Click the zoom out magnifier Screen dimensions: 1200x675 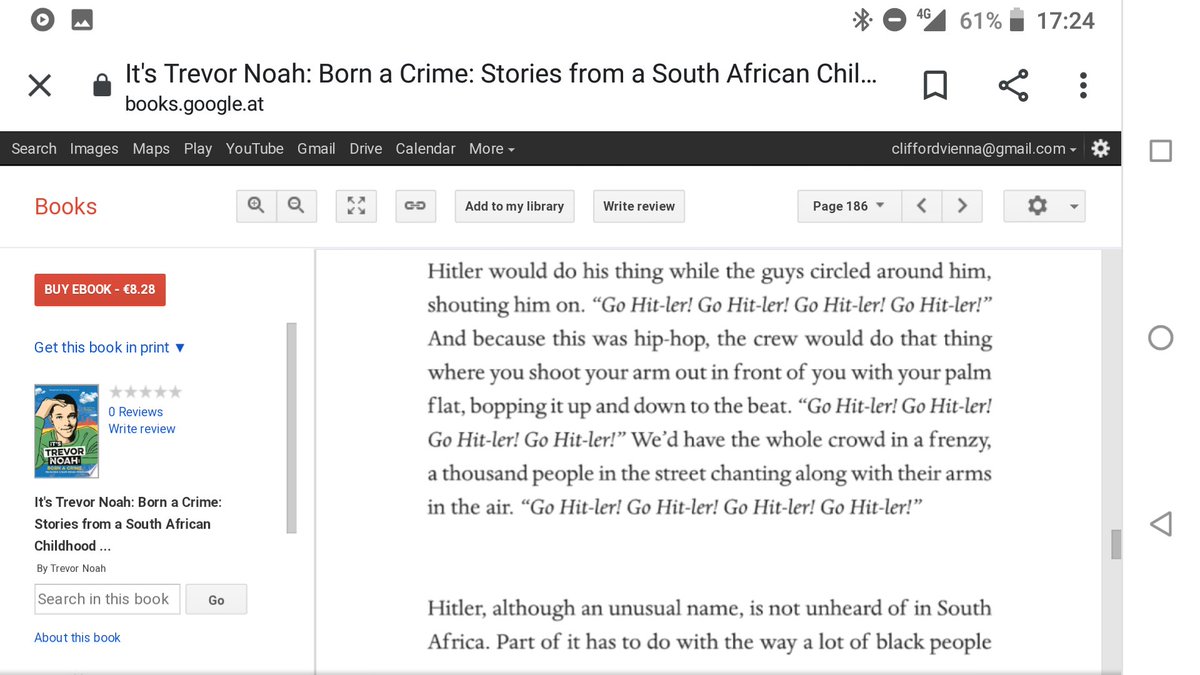point(296,206)
